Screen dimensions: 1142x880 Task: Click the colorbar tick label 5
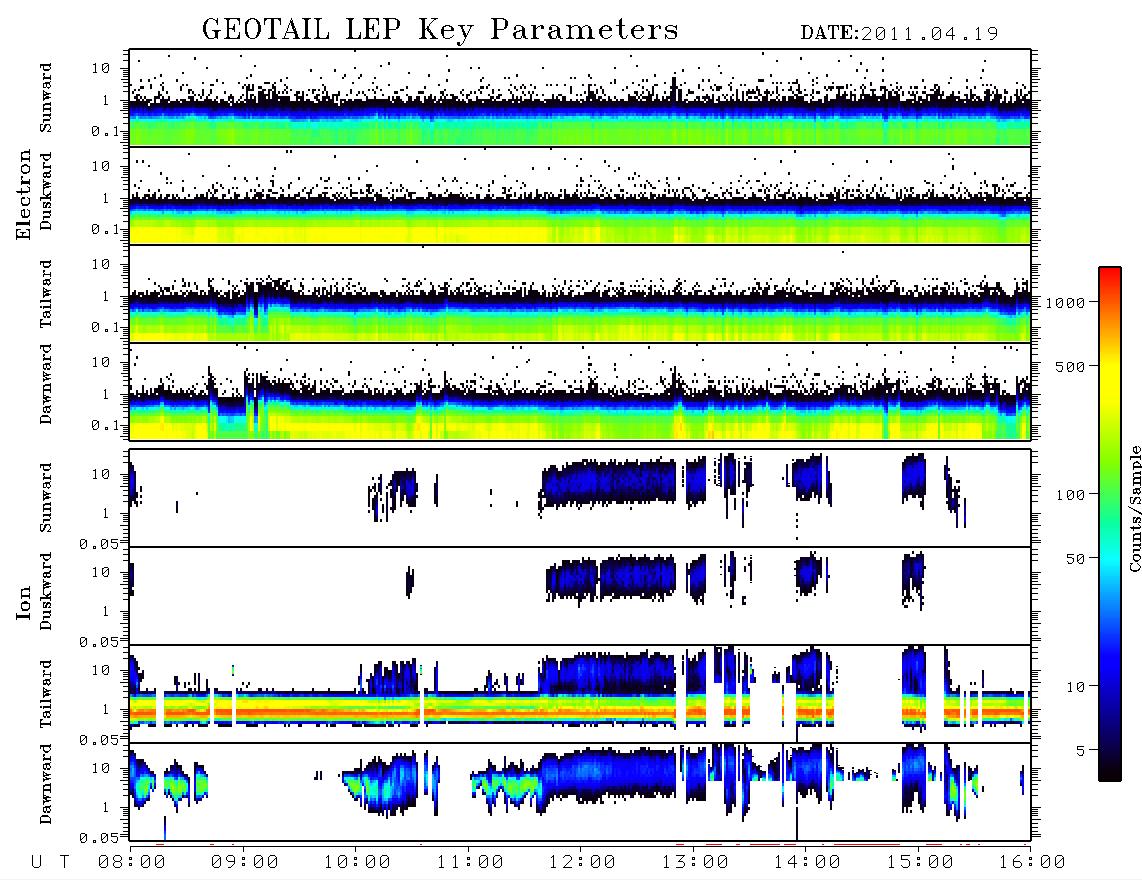(x=1080, y=751)
